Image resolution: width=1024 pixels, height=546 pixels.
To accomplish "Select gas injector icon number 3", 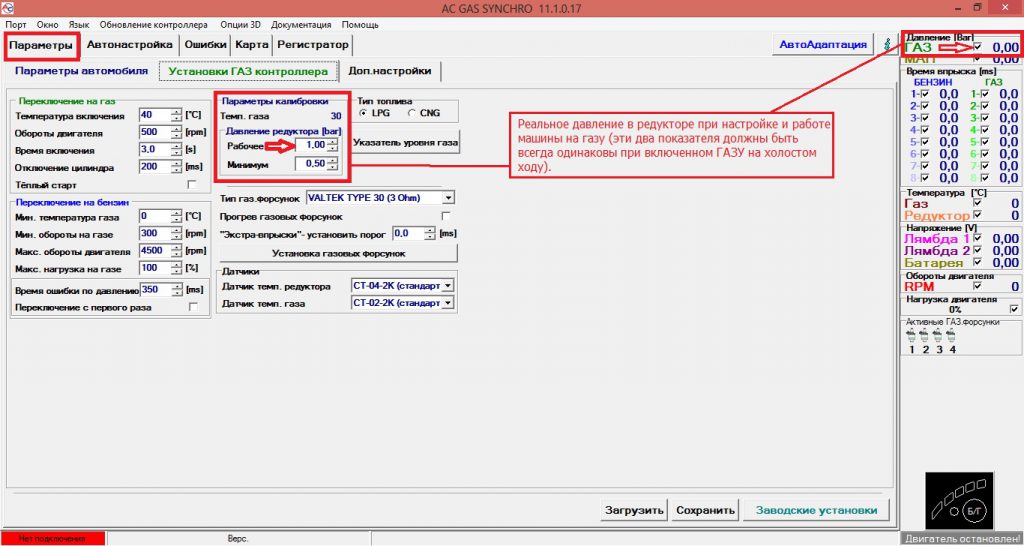I will [x=938, y=336].
